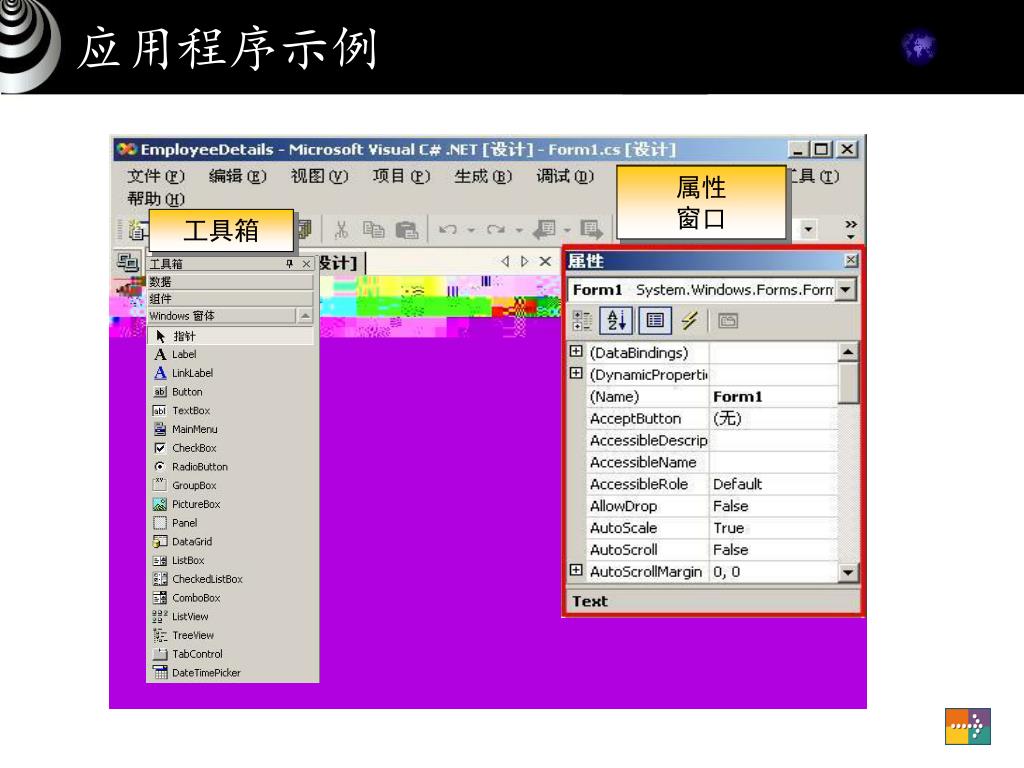Open the Redo history dropdown arrow
Image resolution: width=1024 pixels, height=768 pixels.
coord(519,230)
